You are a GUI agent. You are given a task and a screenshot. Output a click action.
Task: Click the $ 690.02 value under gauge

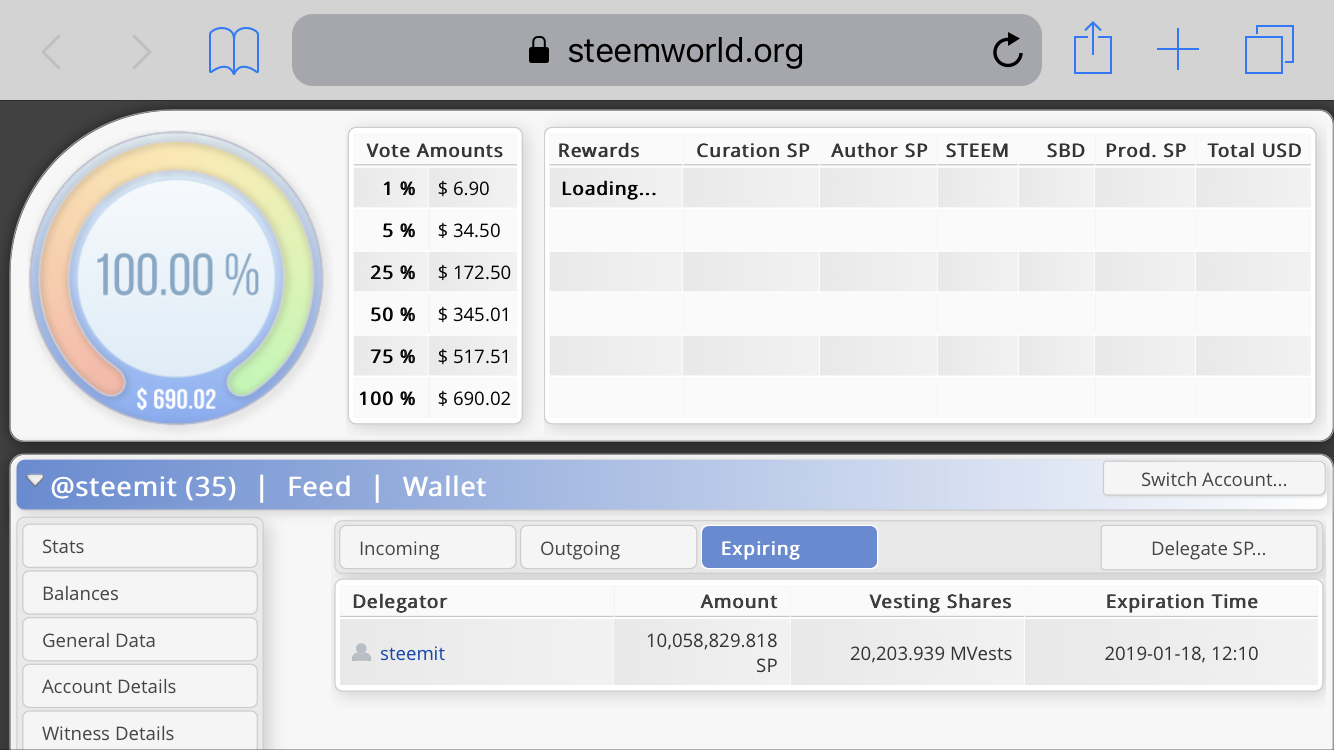(x=177, y=399)
